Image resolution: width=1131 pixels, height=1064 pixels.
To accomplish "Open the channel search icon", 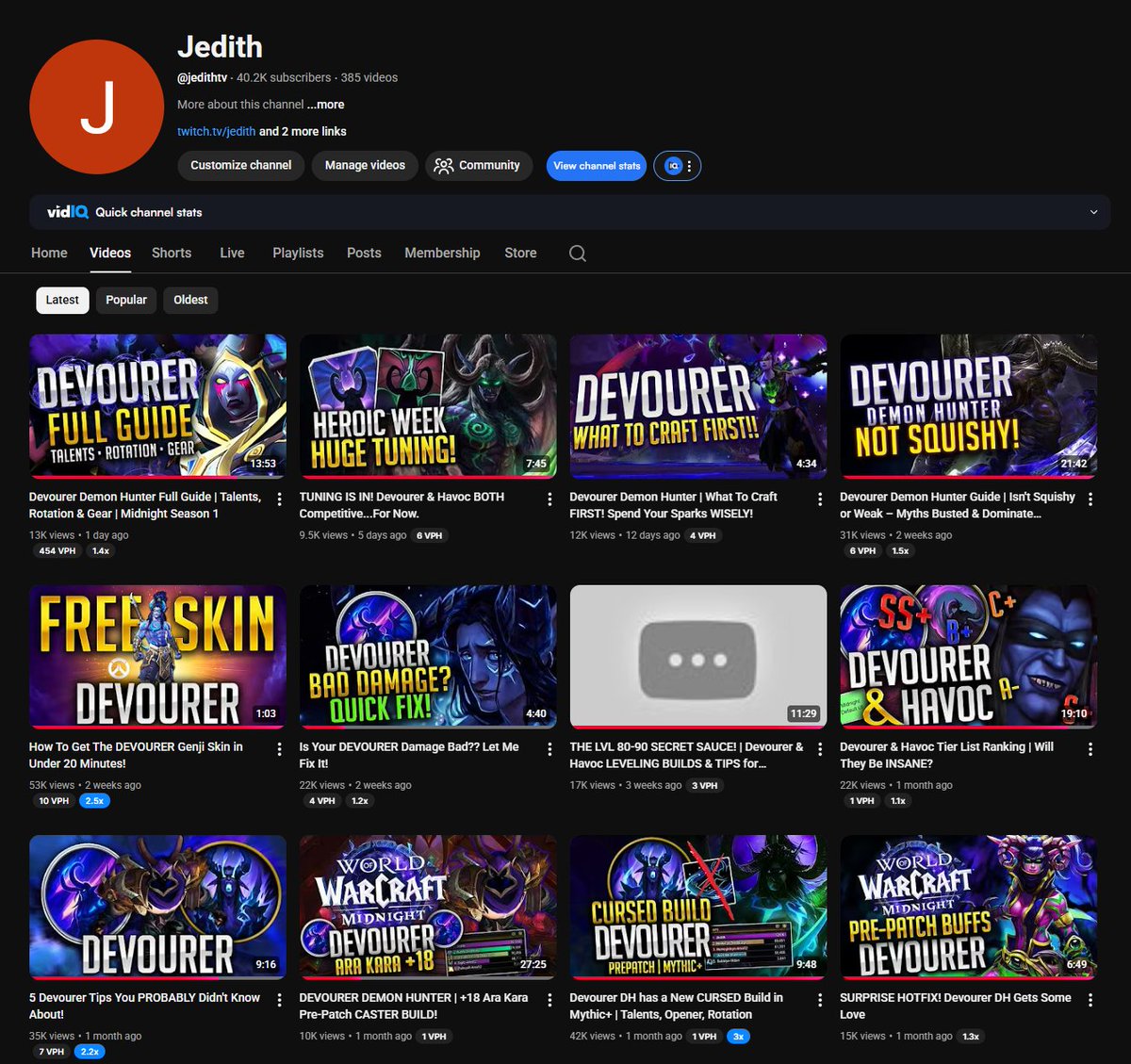I will click(x=577, y=253).
